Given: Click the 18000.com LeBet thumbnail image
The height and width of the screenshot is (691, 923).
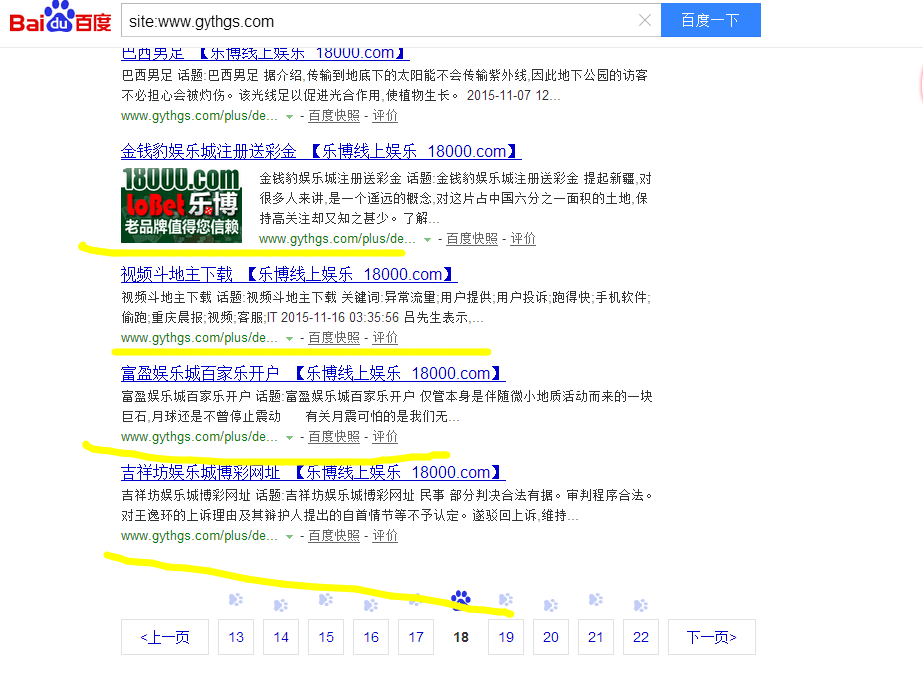Looking at the screenshot, I should click(x=181, y=205).
